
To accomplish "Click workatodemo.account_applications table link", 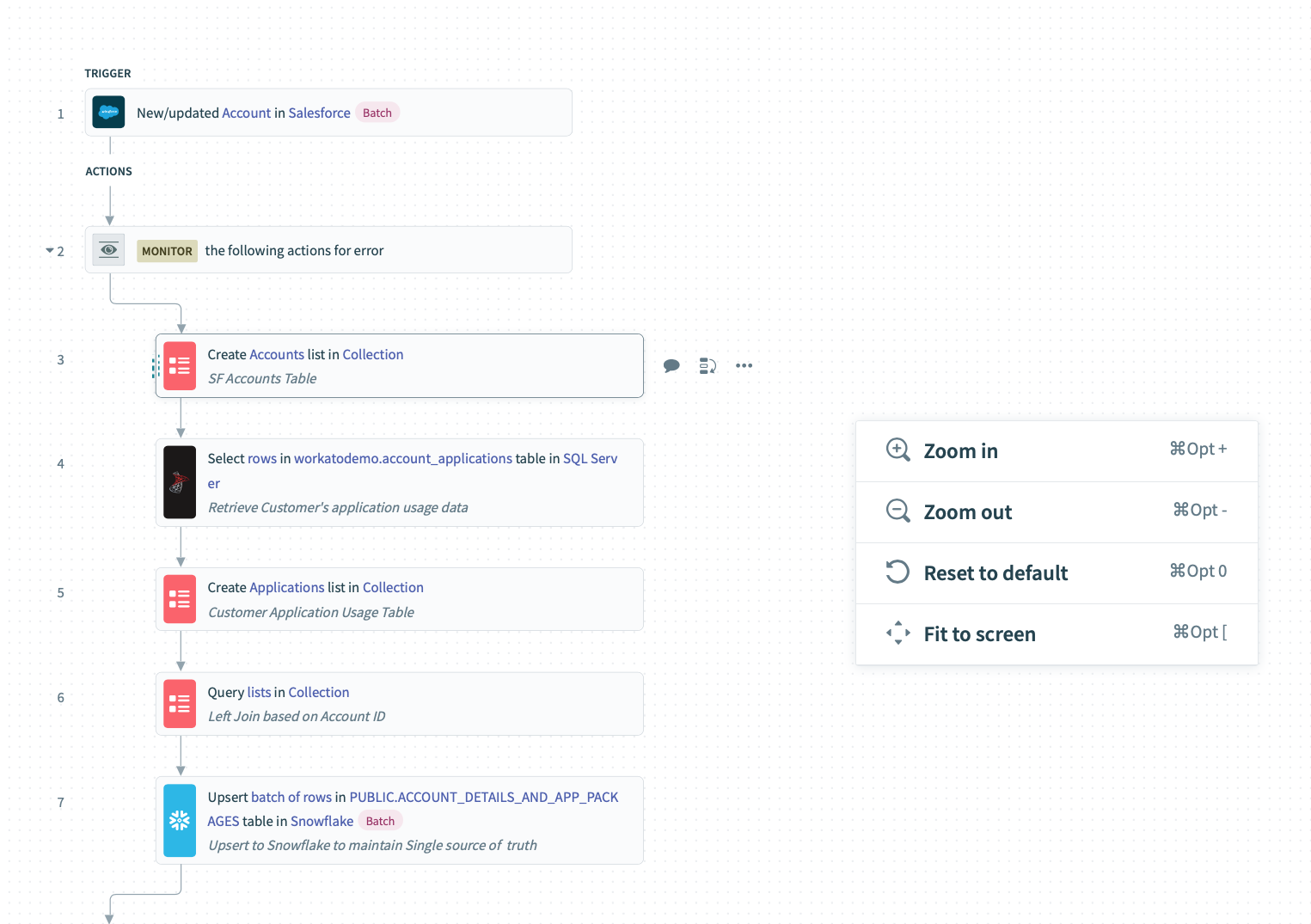I will click(x=403, y=458).
